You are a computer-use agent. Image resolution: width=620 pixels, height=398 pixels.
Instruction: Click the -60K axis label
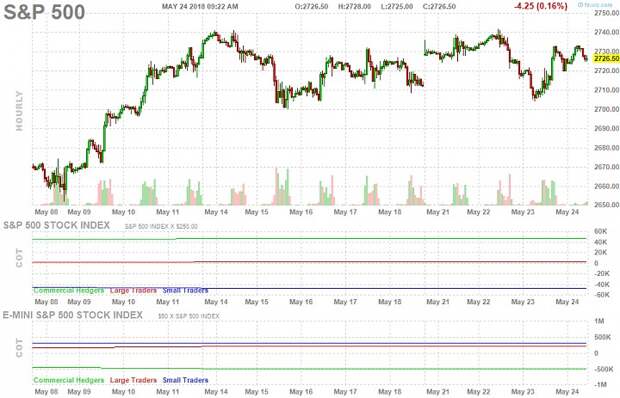[x=601, y=294]
